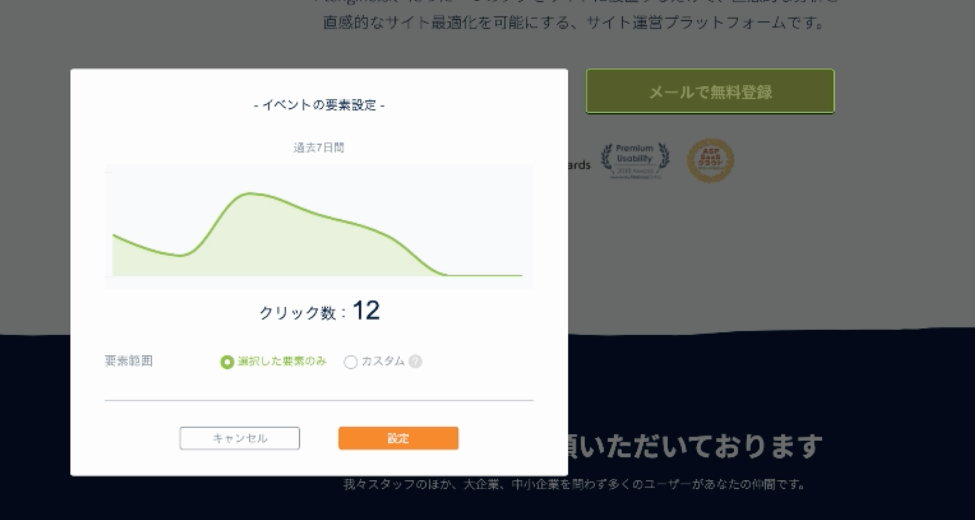
Task: Click the 要素範囲 label
Action: (129, 361)
